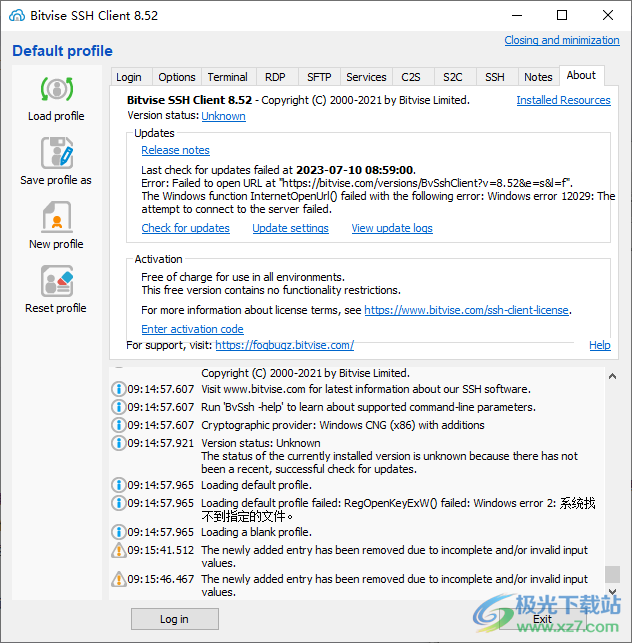Image resolution: width=632 pixels, height=643 pixels.
Task: Click the log panel scrollbar thumb
Action: click(612, 575)
